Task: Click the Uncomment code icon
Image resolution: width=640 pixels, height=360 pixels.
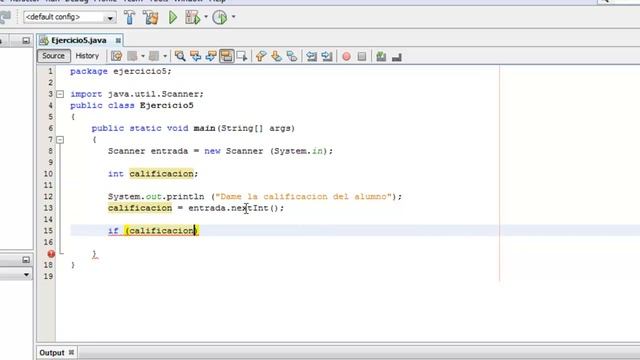Action: tap(397, 57)
